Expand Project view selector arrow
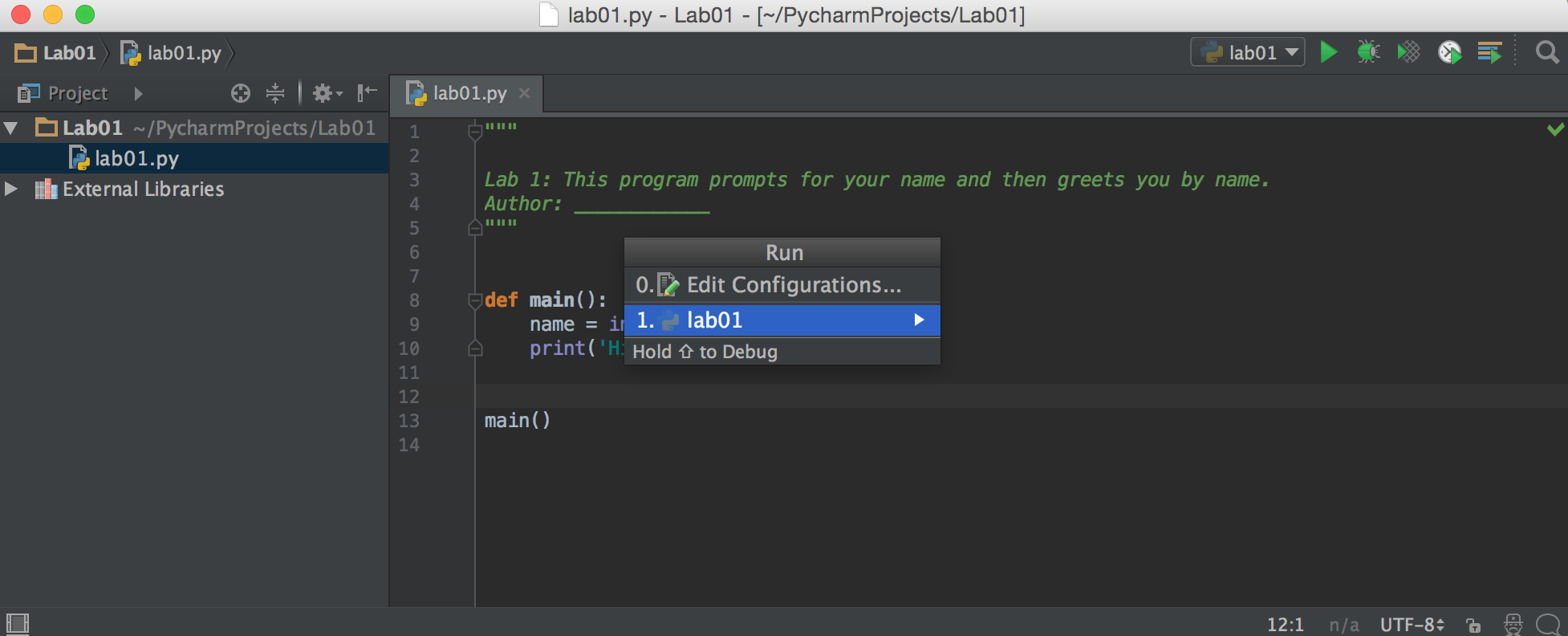 [138, 94]
